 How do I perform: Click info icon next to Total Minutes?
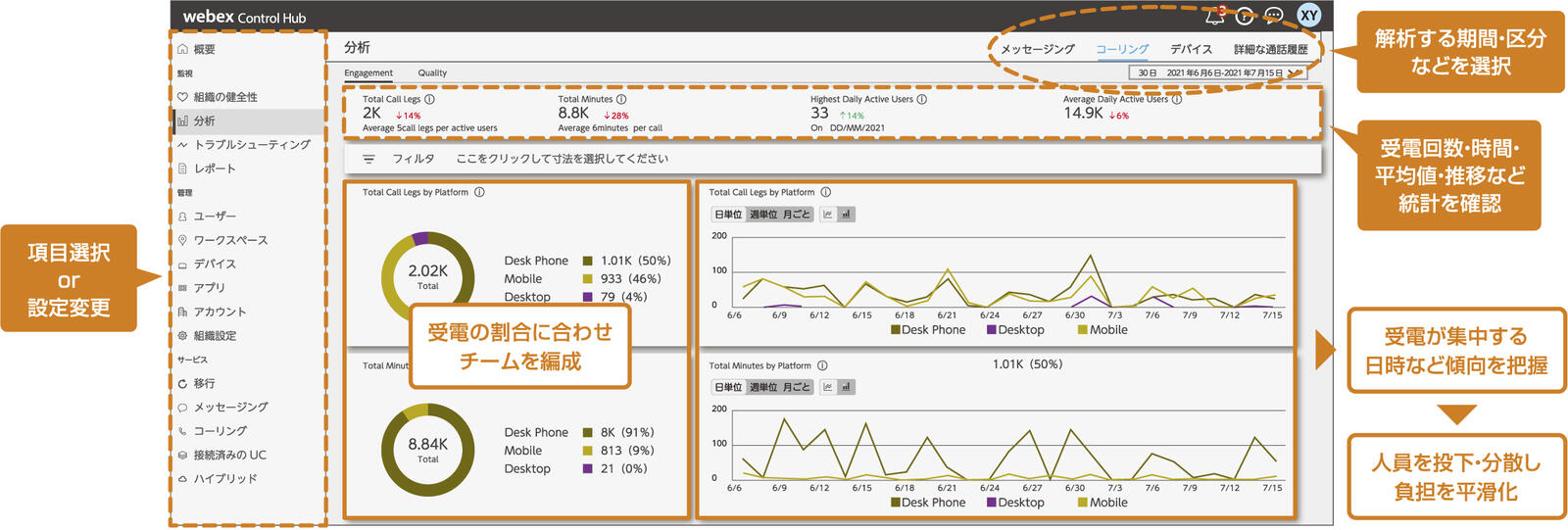click(621, 99)
